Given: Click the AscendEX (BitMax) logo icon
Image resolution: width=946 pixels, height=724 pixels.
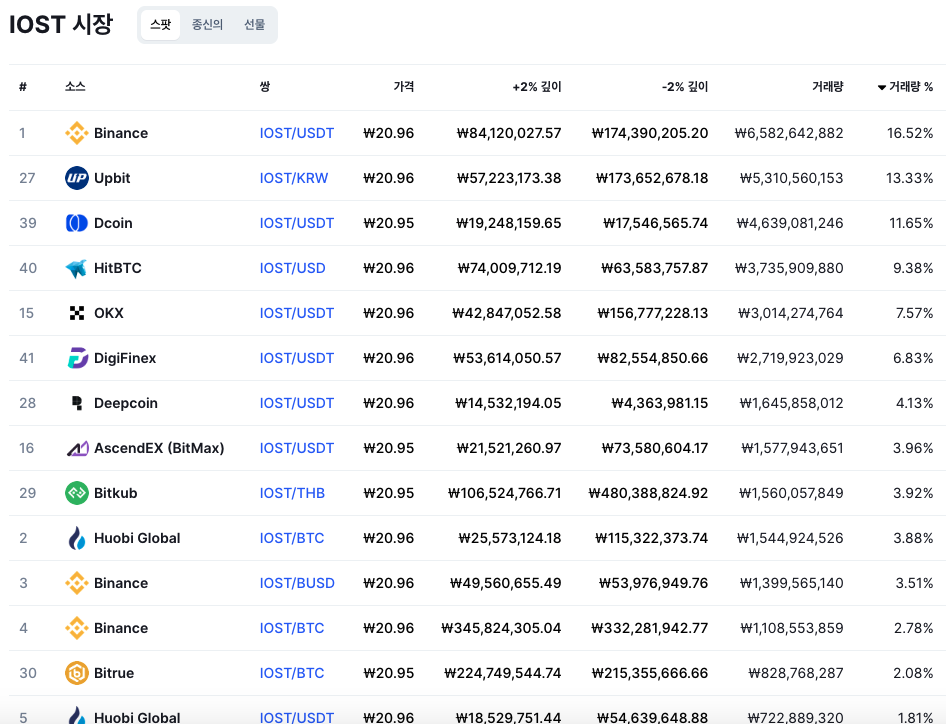Looking at the screenshot, I should click(77, 448).
